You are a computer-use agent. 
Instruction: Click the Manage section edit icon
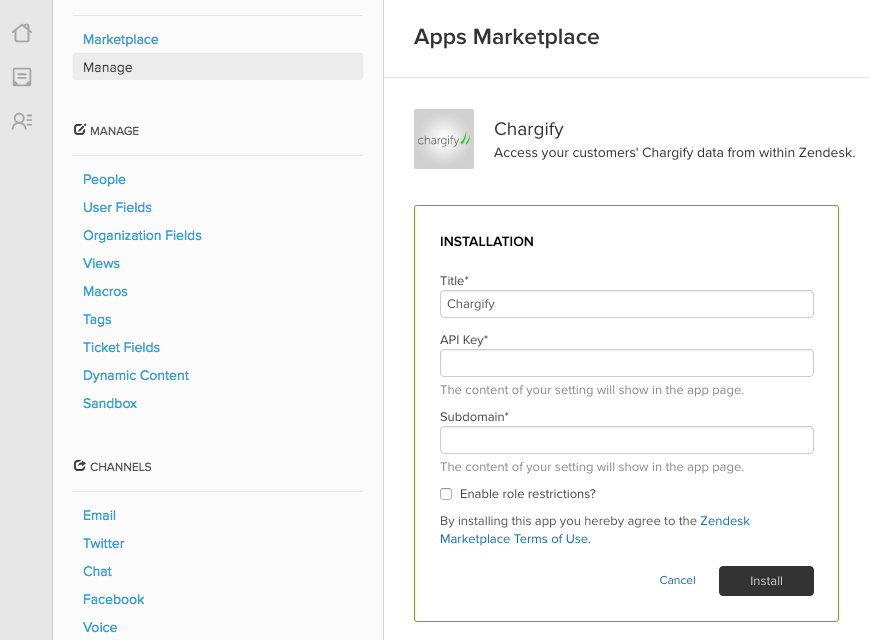[x=80, y=130]
